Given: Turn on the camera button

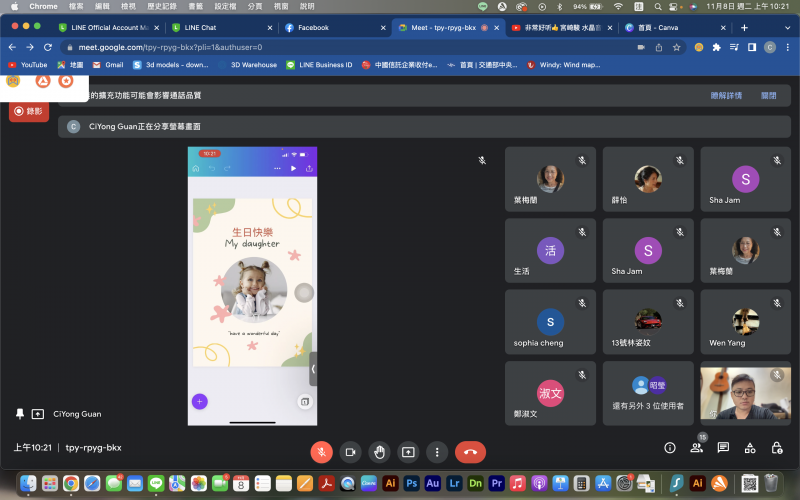Looking at the screenshot, I should [350, 452].
